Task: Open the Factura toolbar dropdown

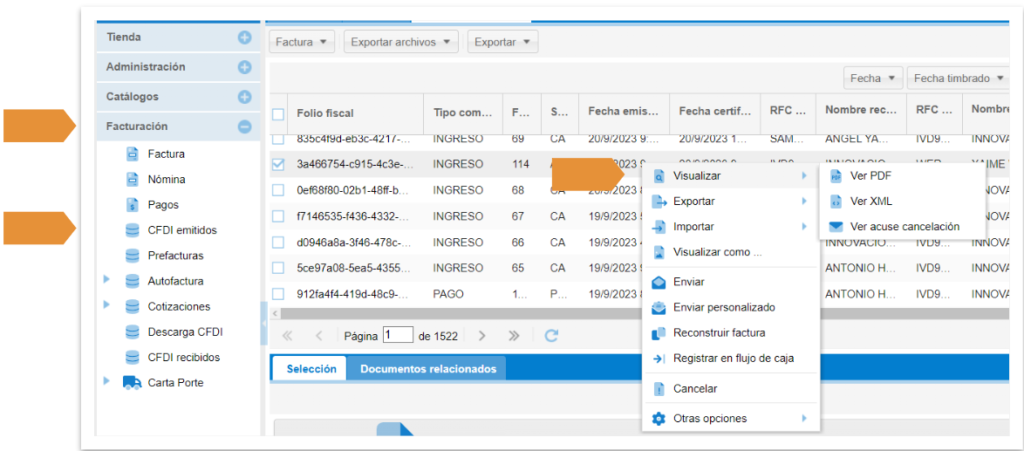Action: pos(302,42)
